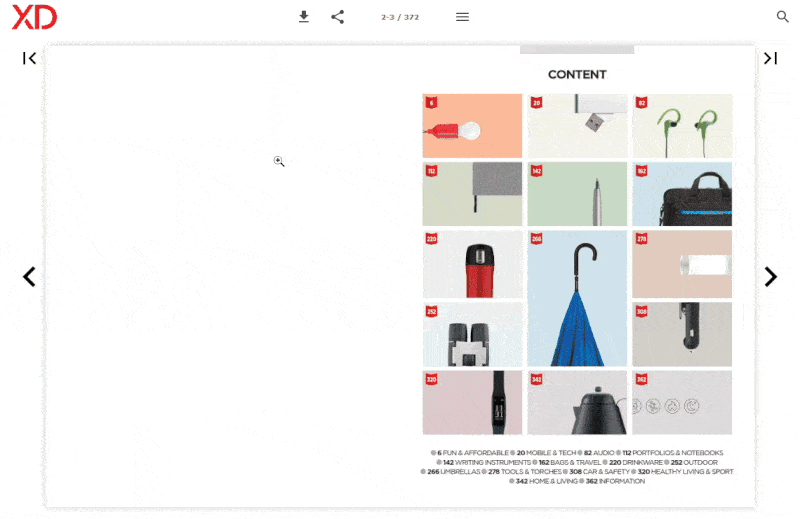800x519 pixels.
Task: Jump to last page arrow
Action: pos(770,58)
